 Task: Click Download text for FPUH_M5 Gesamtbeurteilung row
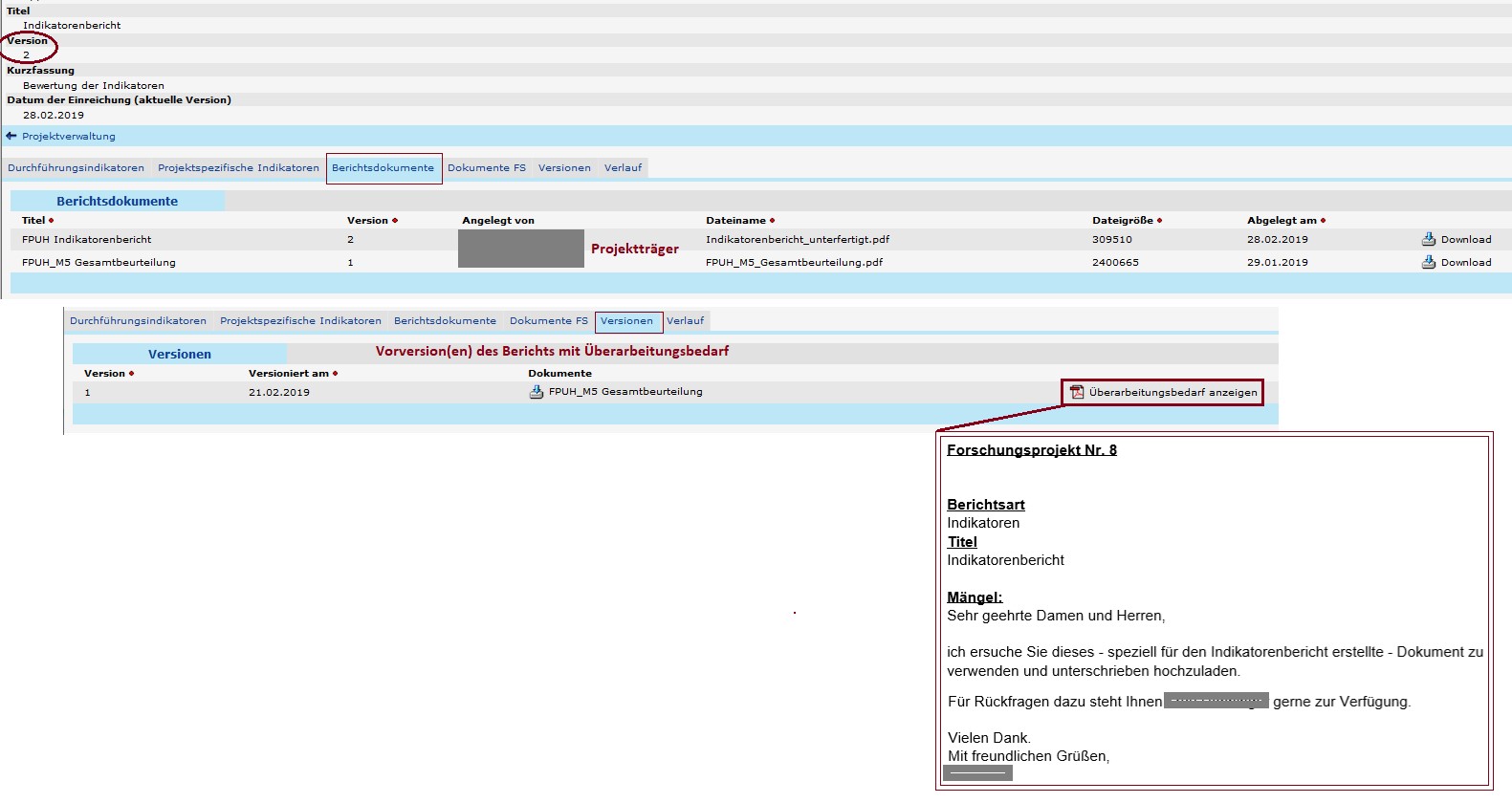point(1465,263)
